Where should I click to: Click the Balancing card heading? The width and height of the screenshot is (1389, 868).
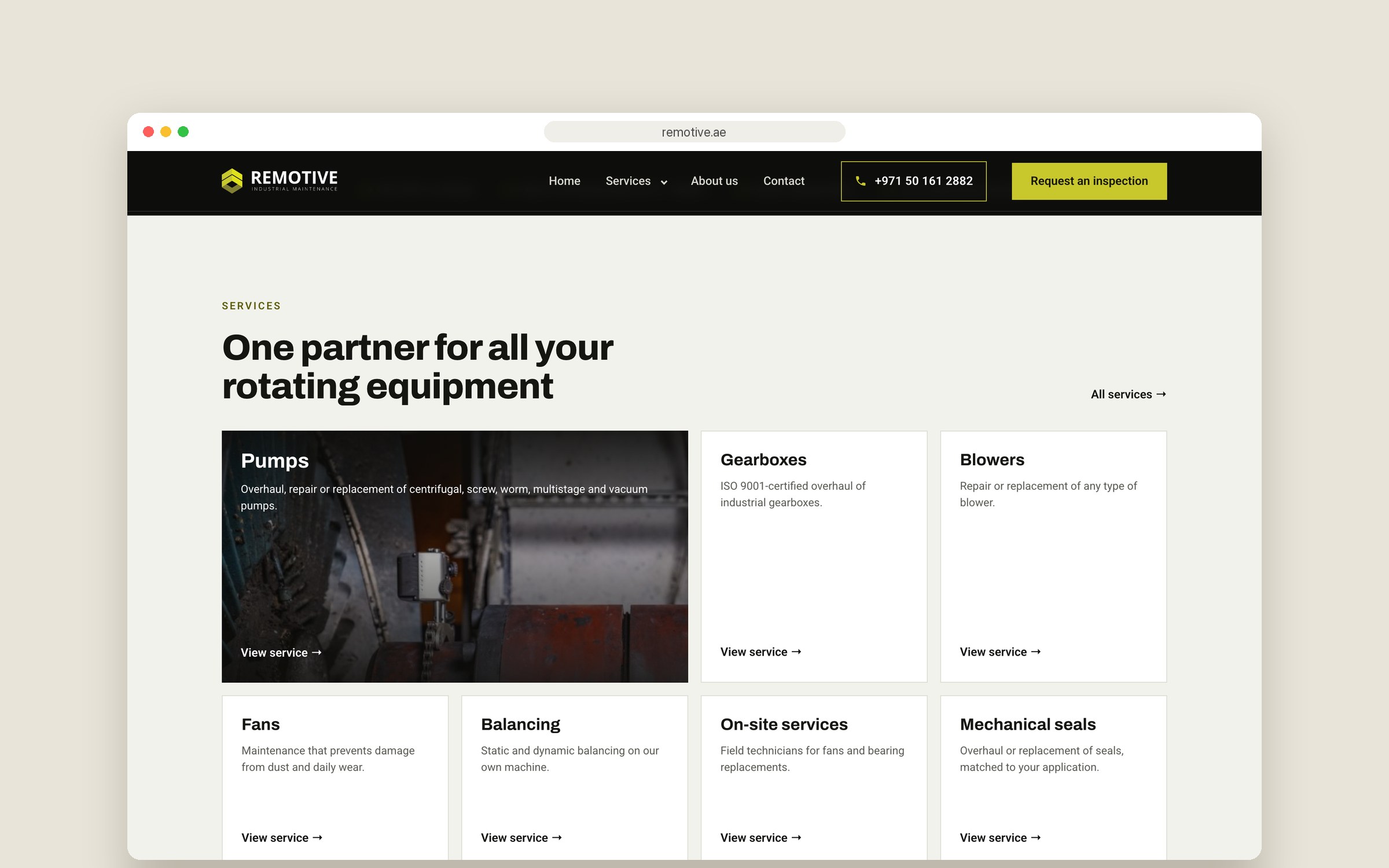pyautogui.click(x=520, y=725)
